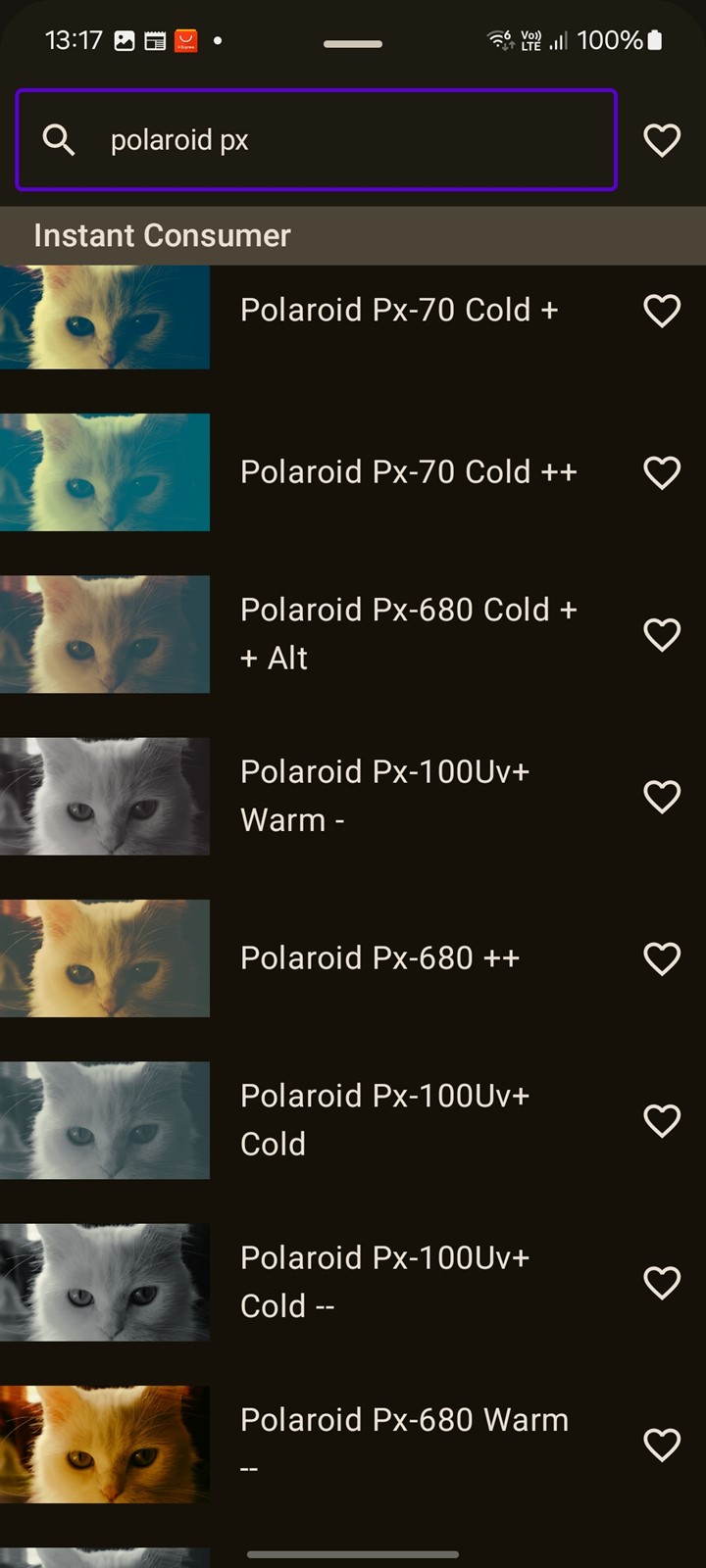Image resolution: width=706 pixels, height=1568 pixels.
Task: Favorite Polaroid Px-100Uv+ Cold -- filter
Action: pyautogui.click(x=662, y=1283)
